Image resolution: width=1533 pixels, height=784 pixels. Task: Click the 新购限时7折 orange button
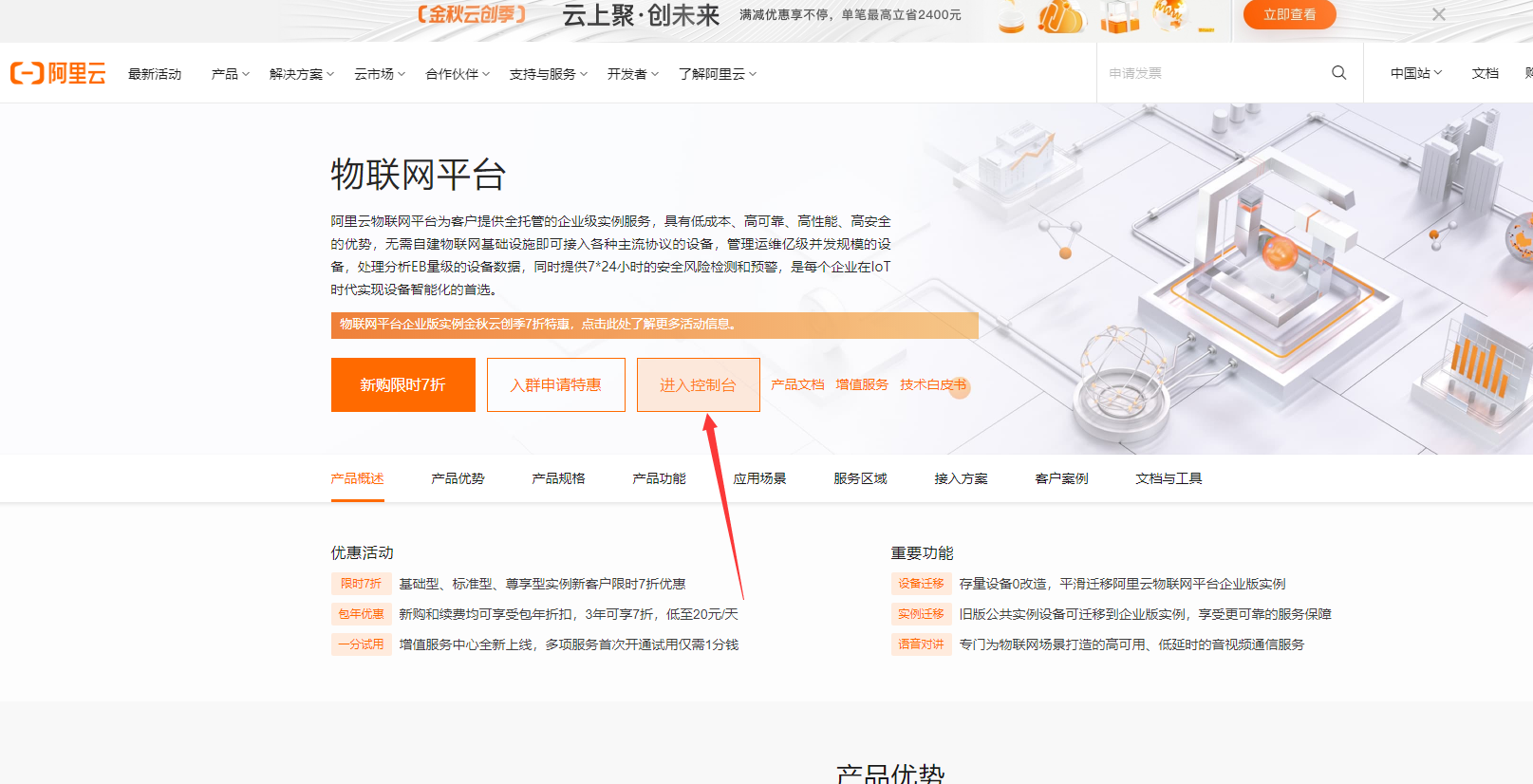pyautogui.click(x=403, y=384)
